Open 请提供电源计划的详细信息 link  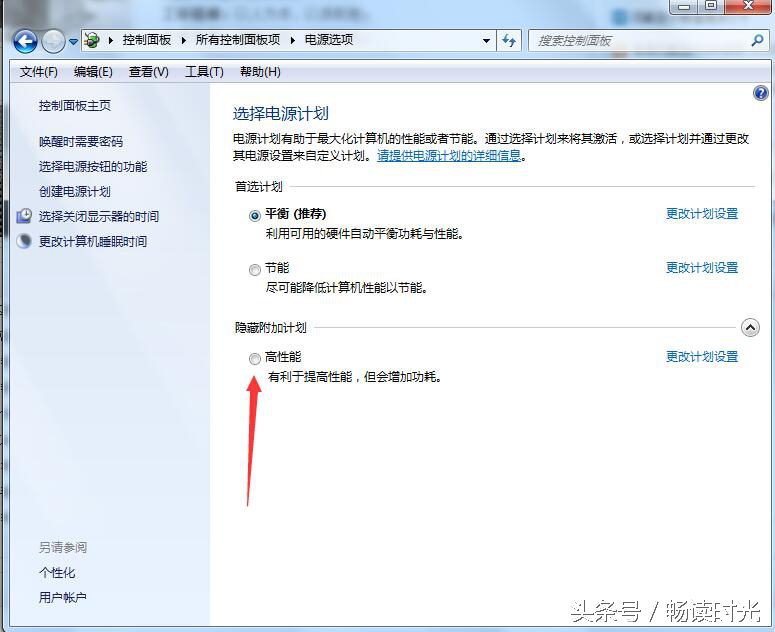[449, 156]
